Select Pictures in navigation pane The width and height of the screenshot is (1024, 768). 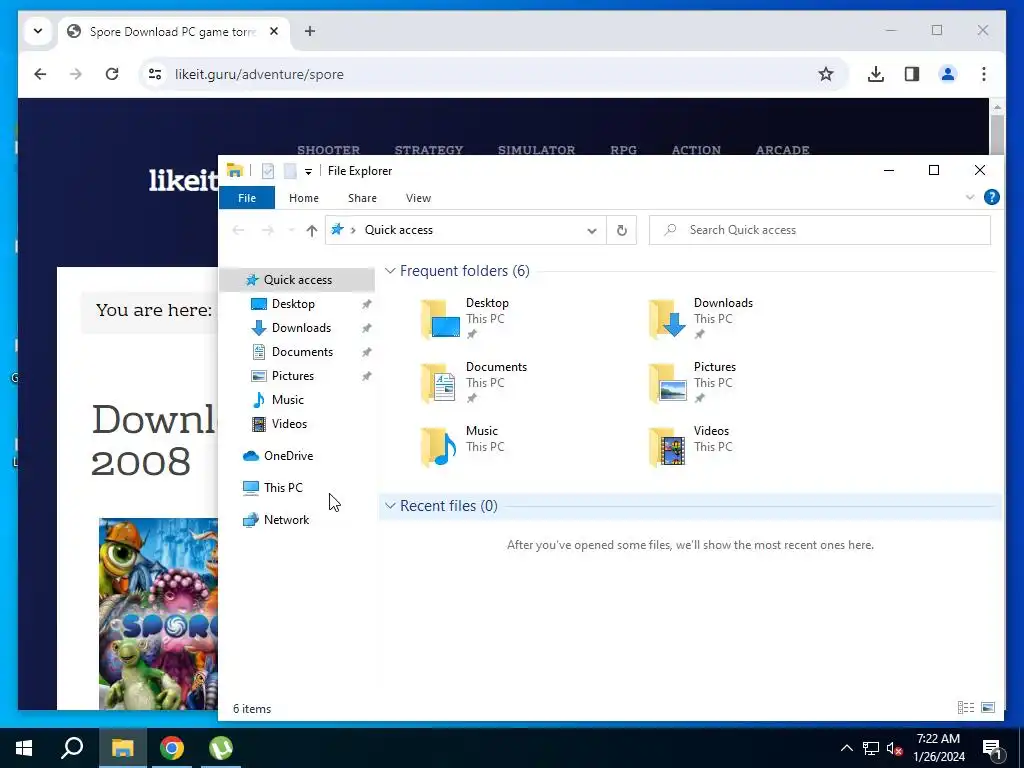point(293,376)
